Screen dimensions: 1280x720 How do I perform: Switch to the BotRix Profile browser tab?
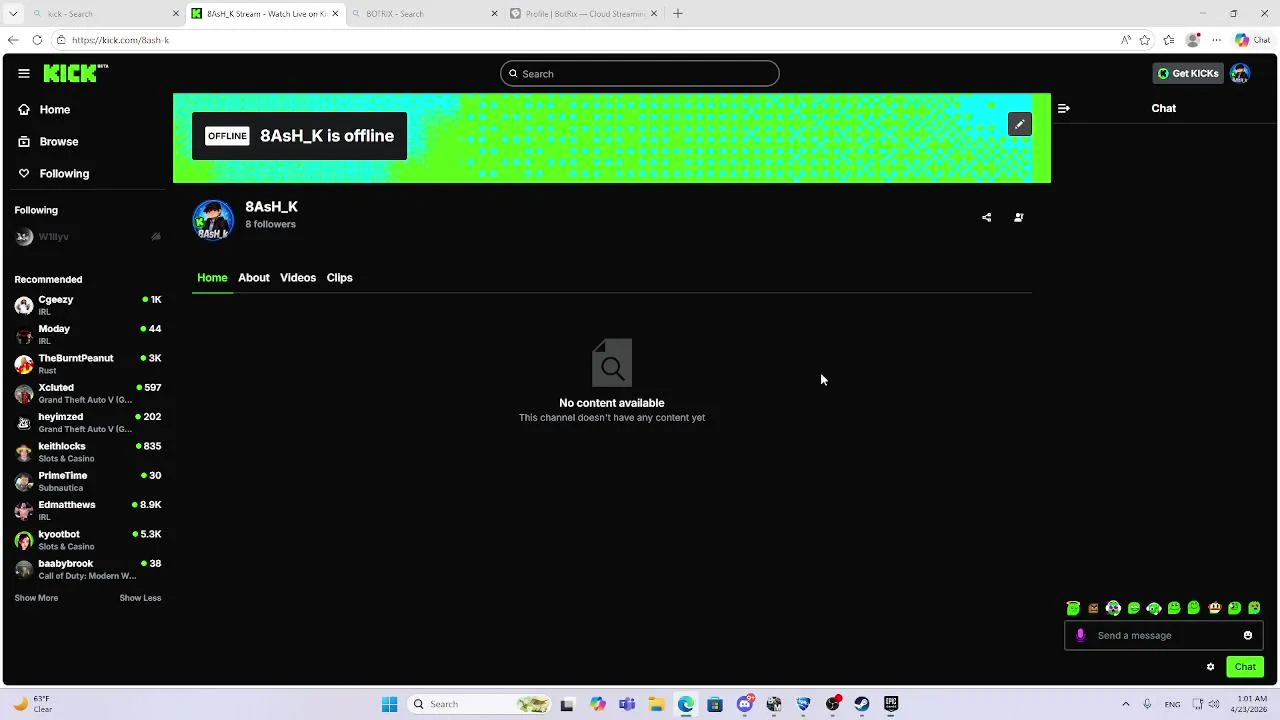pyautogui.click(x=584, y=14)
